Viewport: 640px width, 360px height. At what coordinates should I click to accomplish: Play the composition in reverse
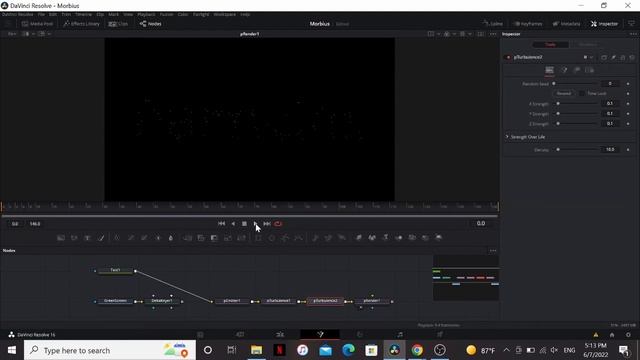(233, 224)
